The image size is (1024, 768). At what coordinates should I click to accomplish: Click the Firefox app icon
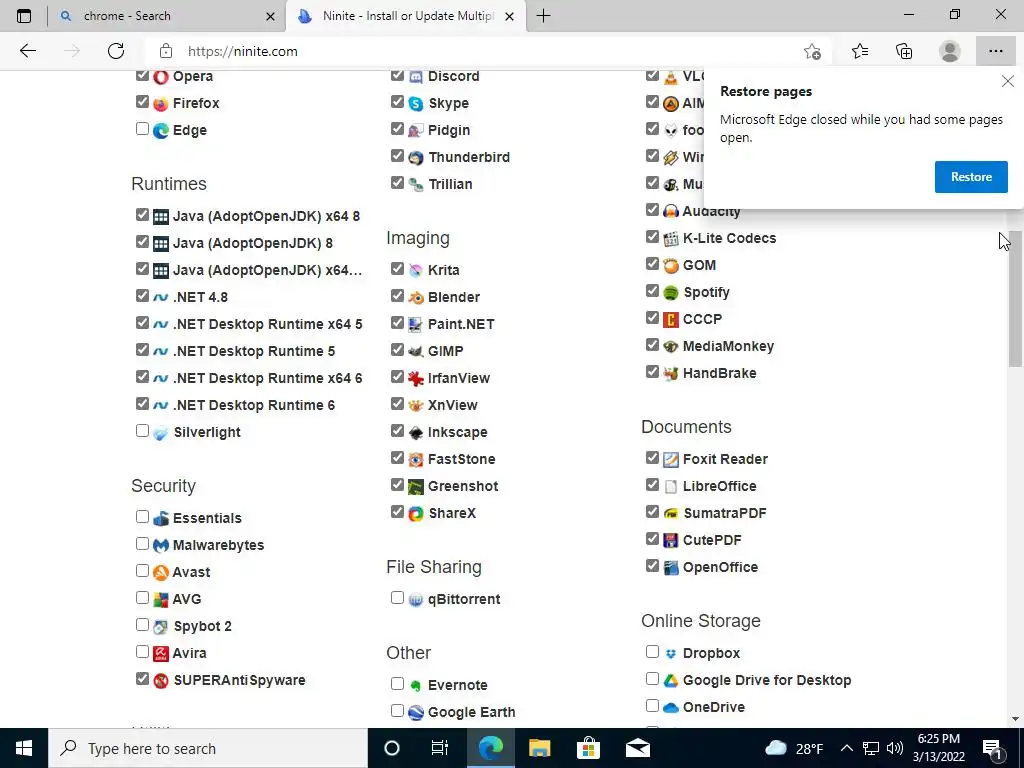click(161, 103)
